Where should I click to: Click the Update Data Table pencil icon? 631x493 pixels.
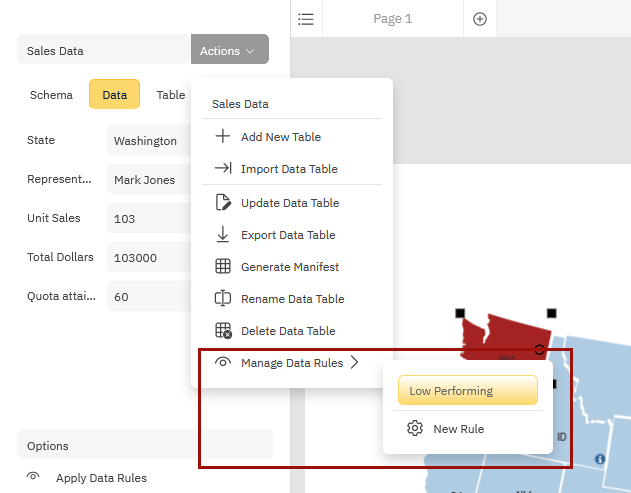coord(223,203)
